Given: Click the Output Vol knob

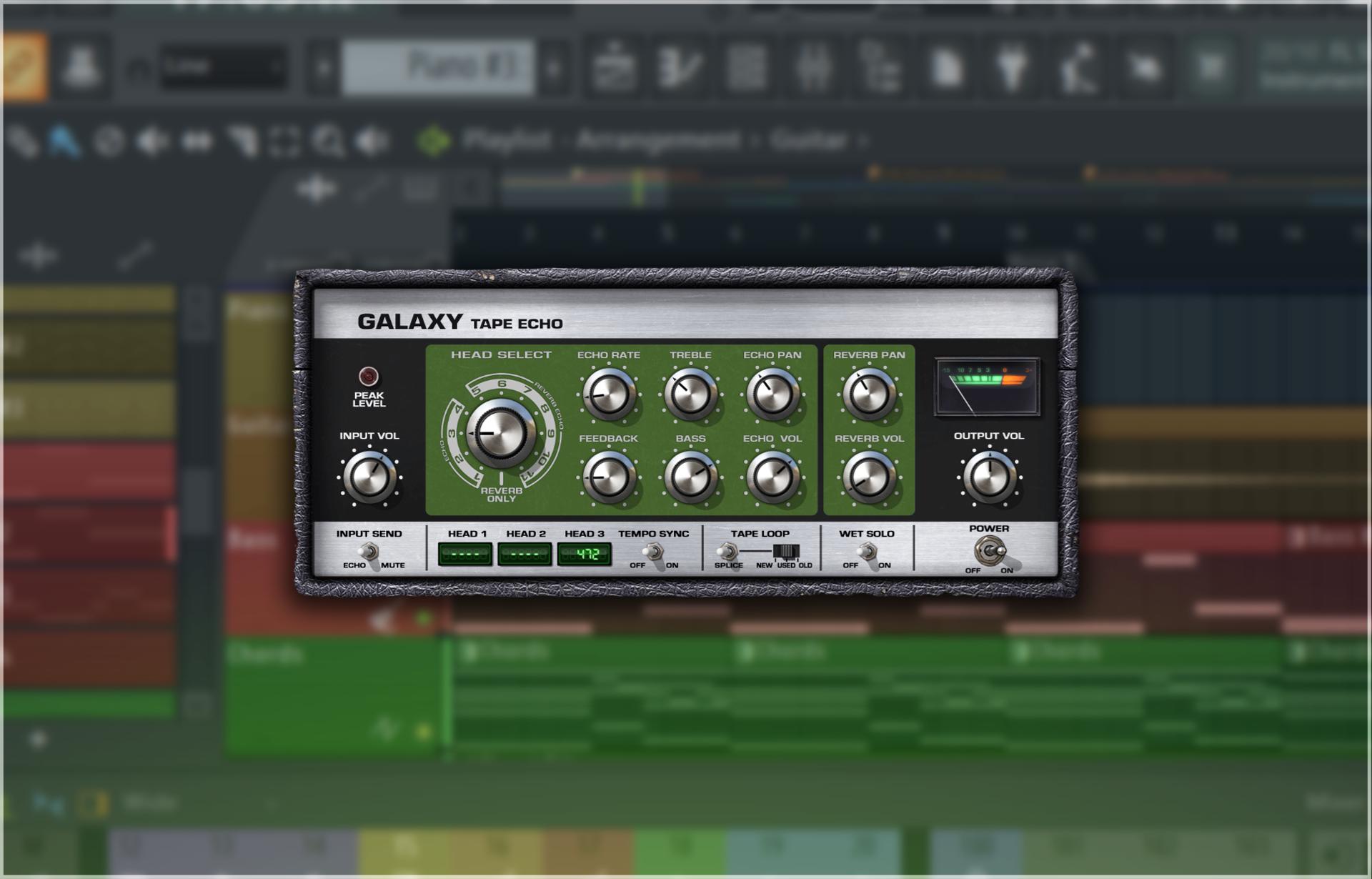Looking at the screenshot, I should [x=989, y=477].
